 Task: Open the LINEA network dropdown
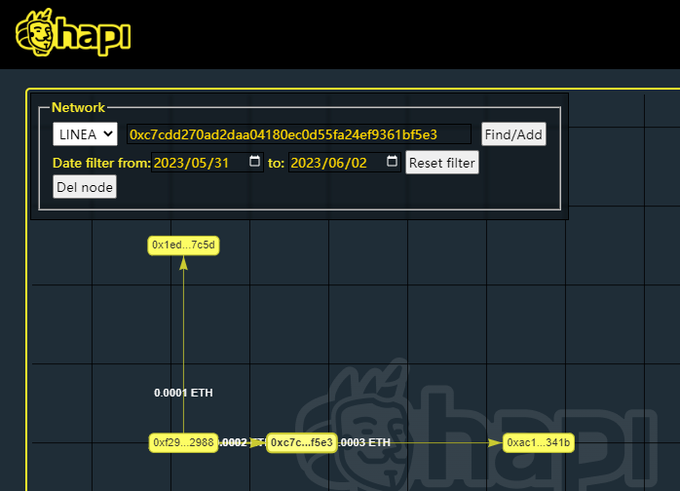click(85, 134)
